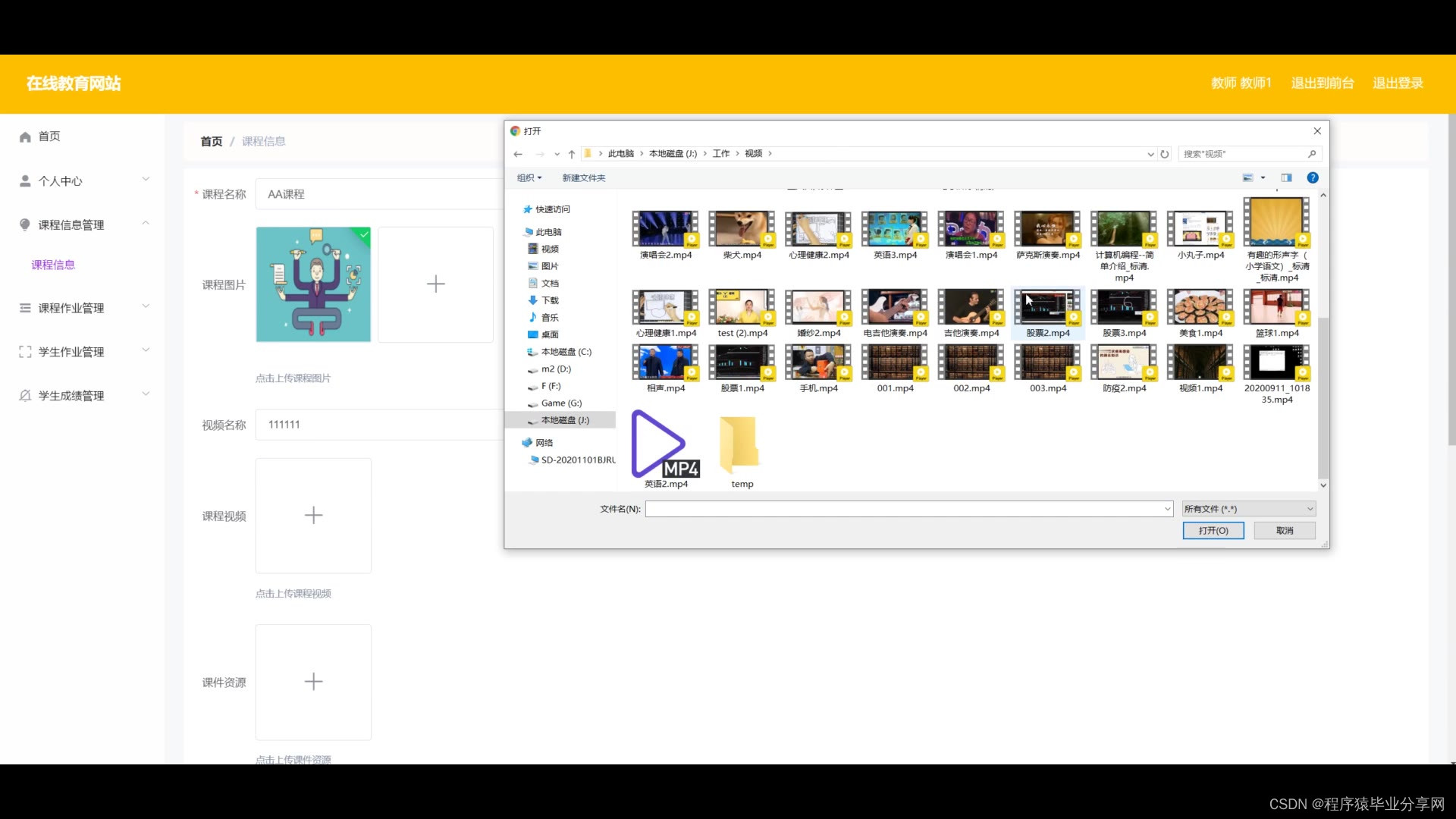Click the 取消 button

1284,531
